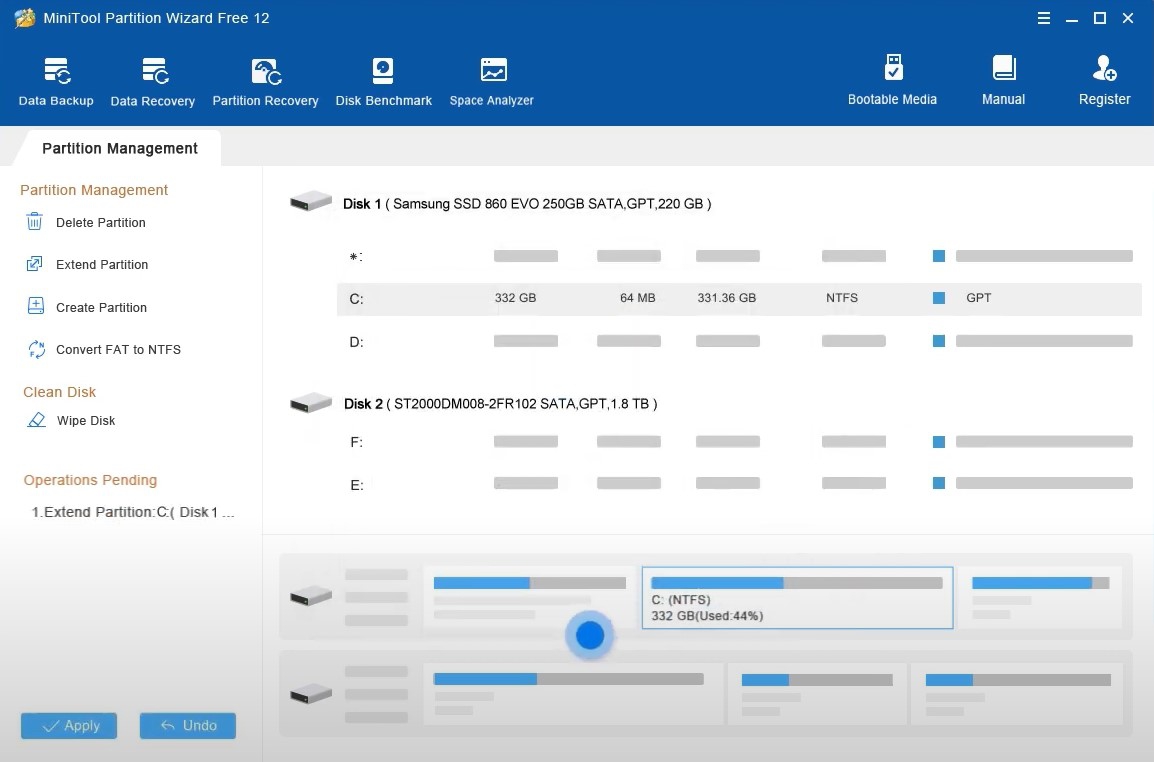Open the Manual book icon
This screenshot has width=1154, height=762.
(x=1003, y=80)
